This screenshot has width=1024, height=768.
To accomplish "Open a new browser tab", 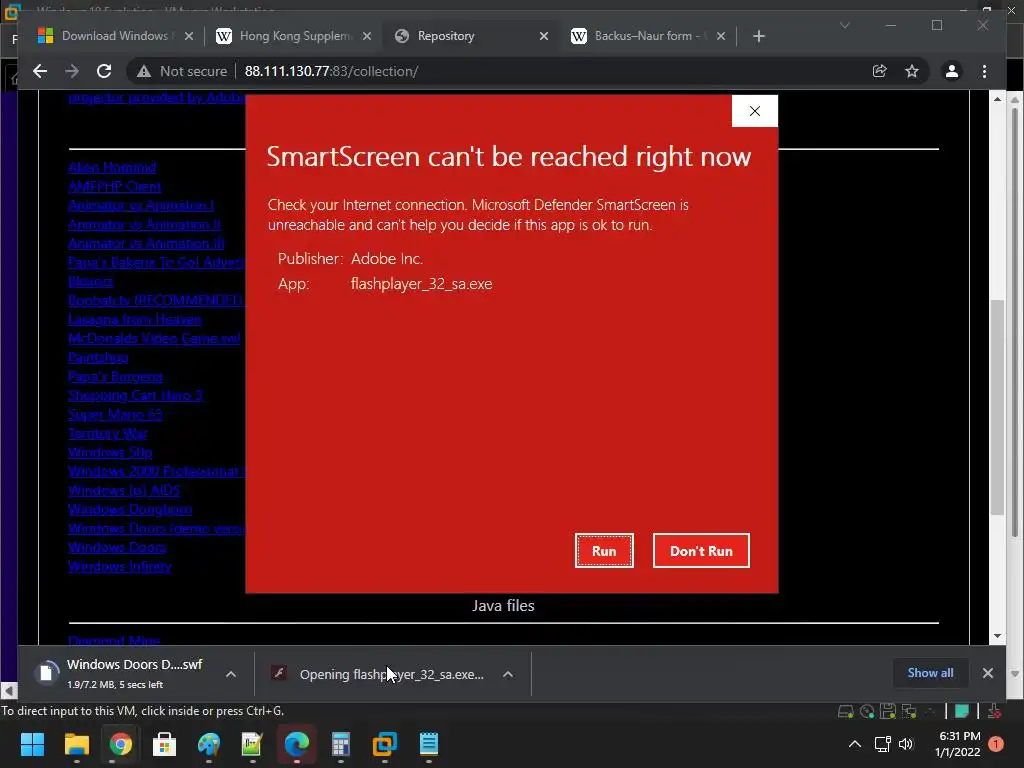I will [x=758, y=36].
